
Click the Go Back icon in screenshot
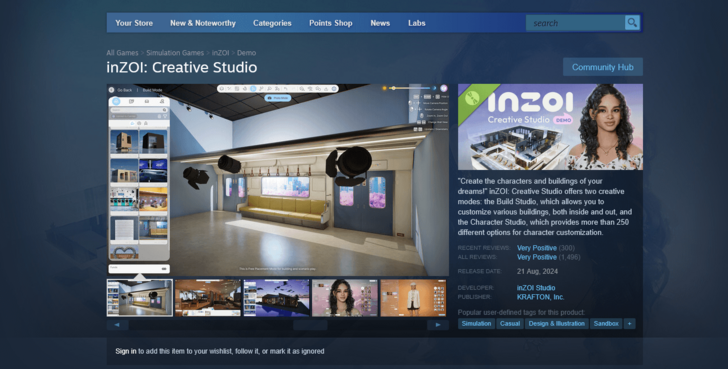point(111,90)
